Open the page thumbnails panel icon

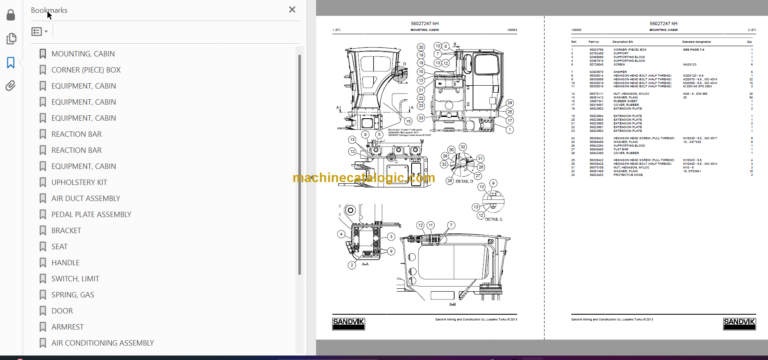11,39
